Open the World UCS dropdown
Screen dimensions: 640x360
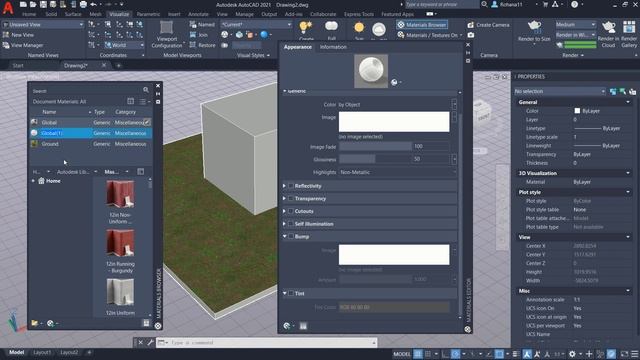pyautogui.click(x=124, y=45)
